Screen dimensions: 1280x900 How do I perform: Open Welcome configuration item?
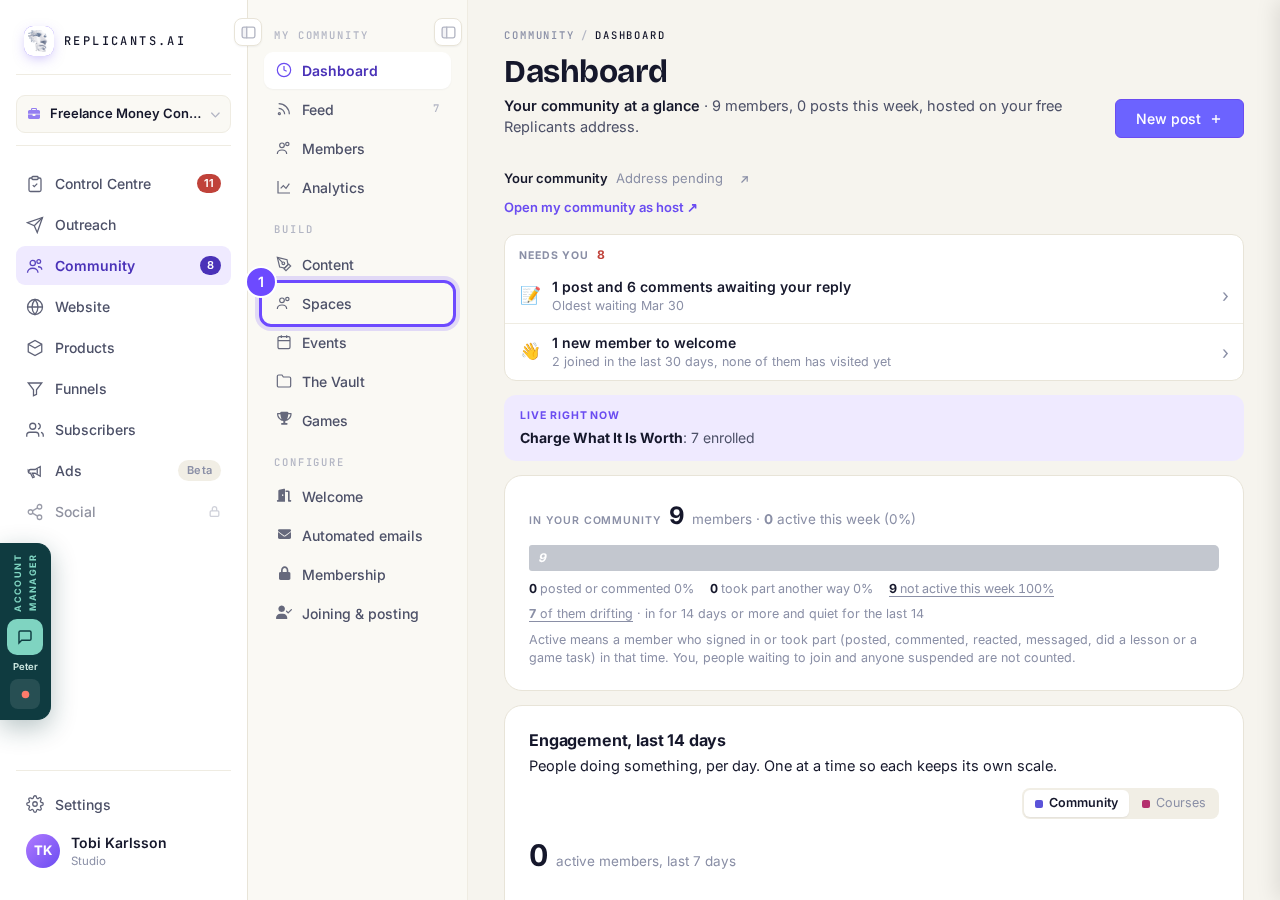pyautogui.click(x=357, y=497)
